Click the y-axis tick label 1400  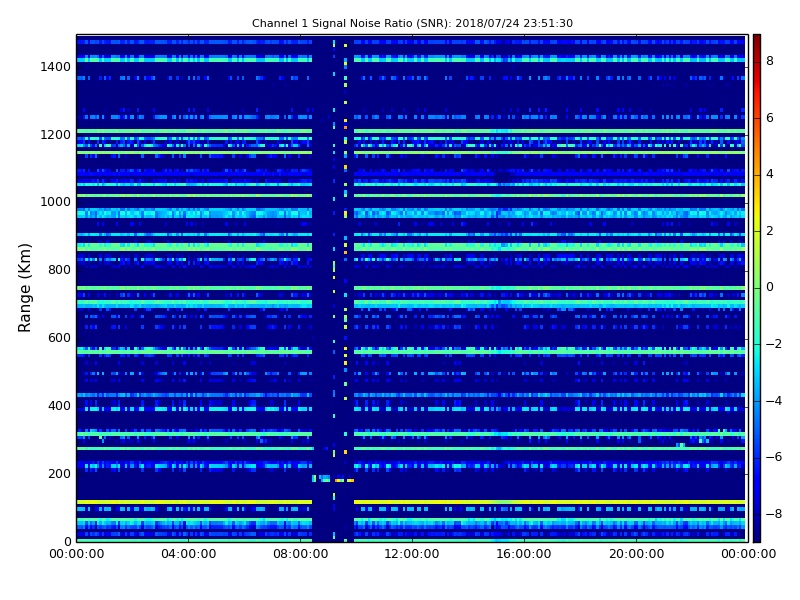(55, 67)
